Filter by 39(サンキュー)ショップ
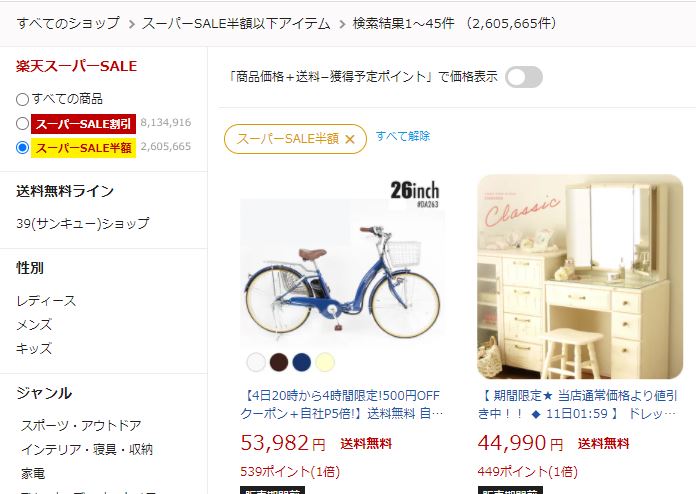This screenshot has width=696, height=494. click(83, 223)
